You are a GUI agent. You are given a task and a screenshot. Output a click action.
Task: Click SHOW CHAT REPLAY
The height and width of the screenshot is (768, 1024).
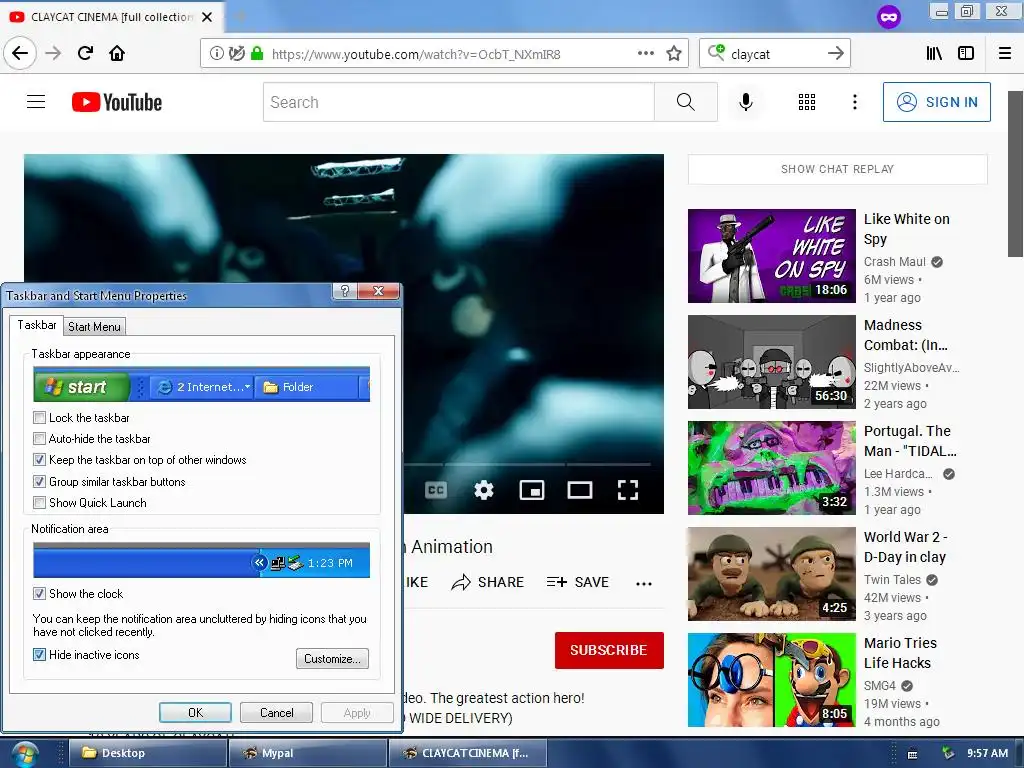click(837, 169)
